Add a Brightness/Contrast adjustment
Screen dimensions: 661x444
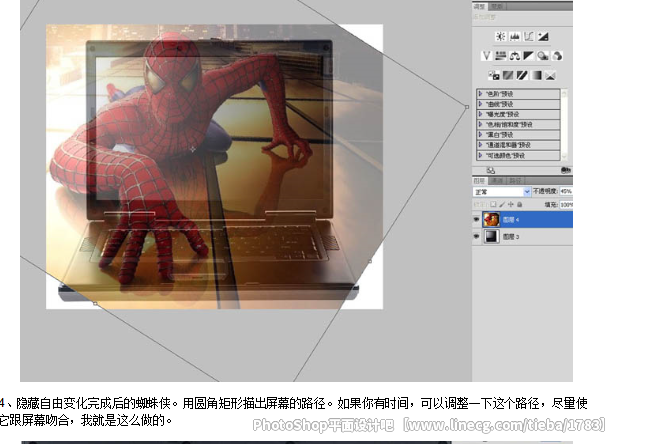point(500,37)
